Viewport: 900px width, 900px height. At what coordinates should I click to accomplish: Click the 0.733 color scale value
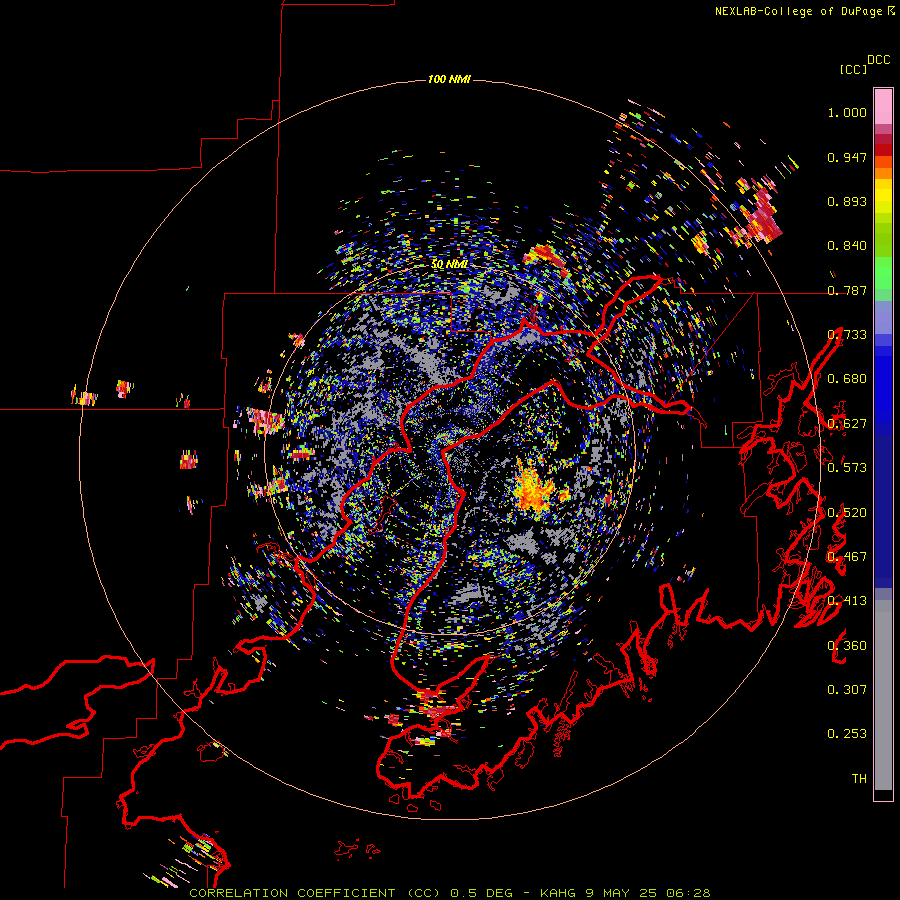(847, 335)
